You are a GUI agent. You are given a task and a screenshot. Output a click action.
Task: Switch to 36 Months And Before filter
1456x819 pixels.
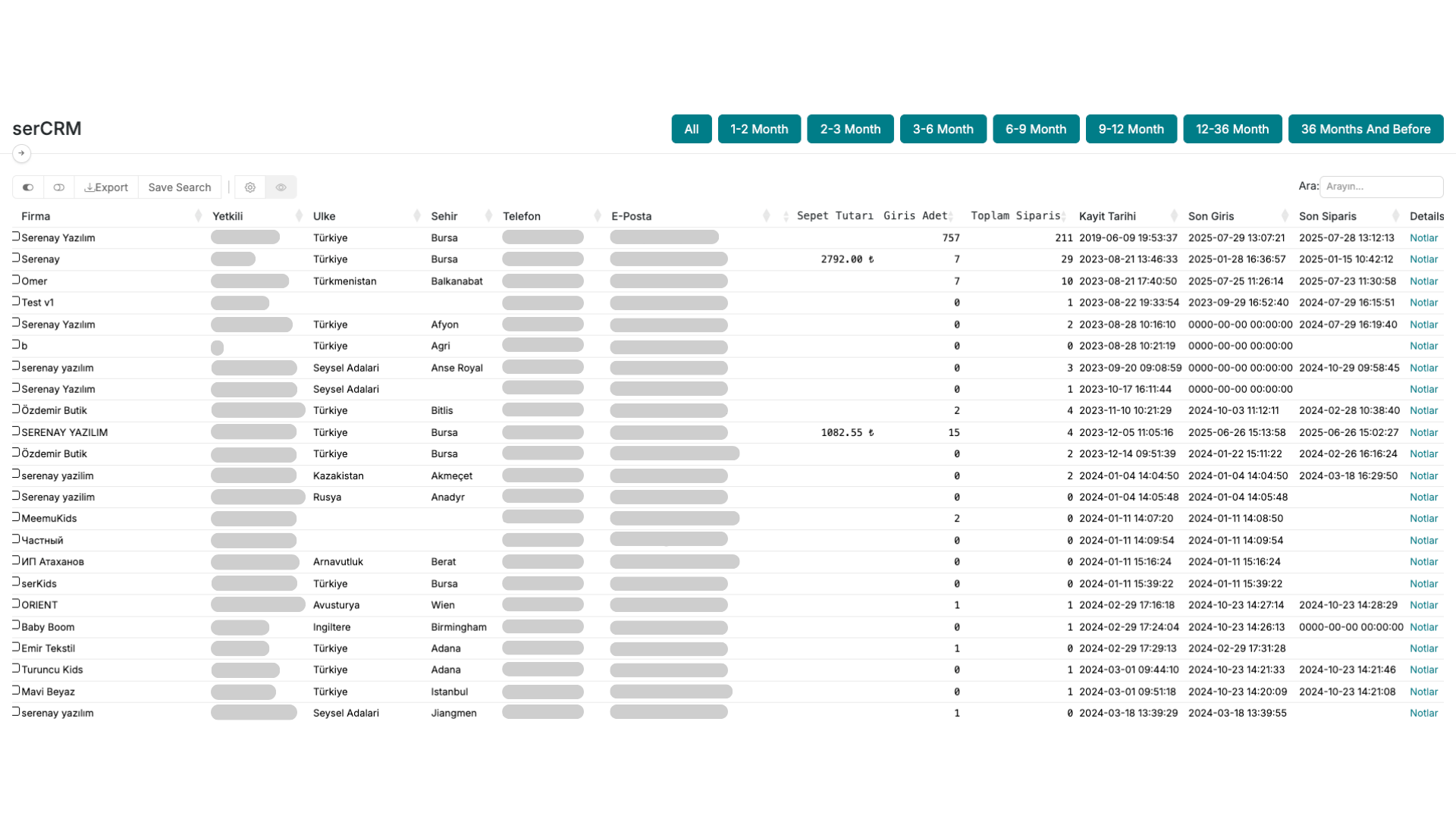click(x=1365, y=129)
